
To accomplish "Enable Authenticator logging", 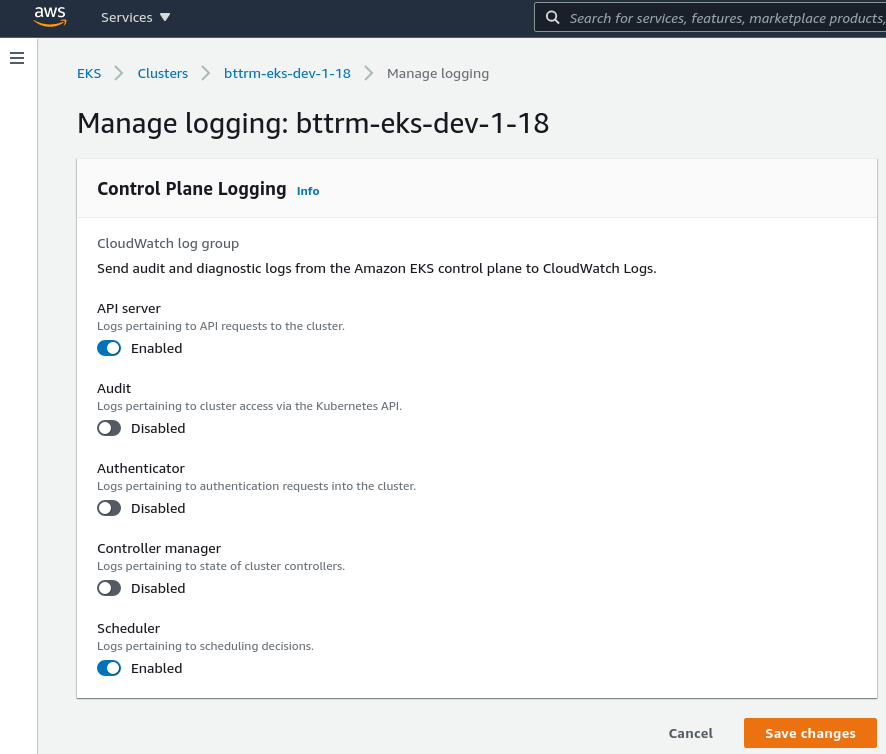I will pos(109,508).
